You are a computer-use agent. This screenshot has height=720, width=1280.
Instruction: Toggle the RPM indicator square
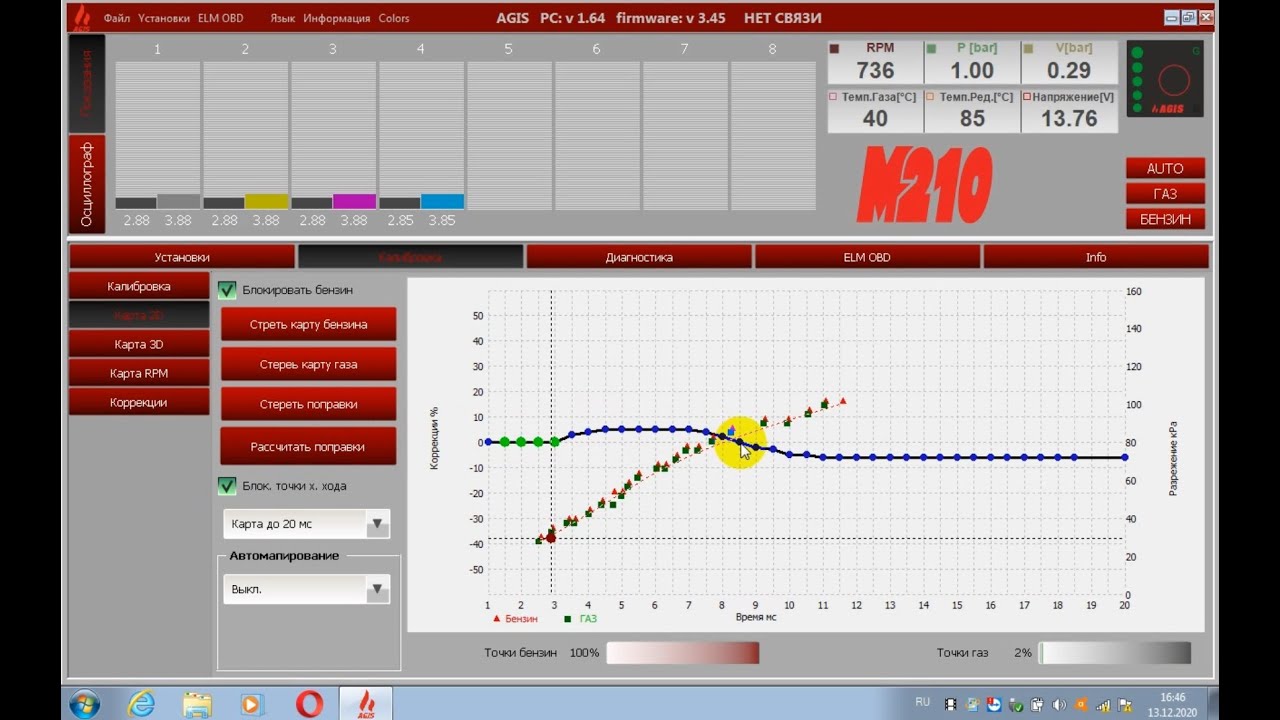point(834,48)
